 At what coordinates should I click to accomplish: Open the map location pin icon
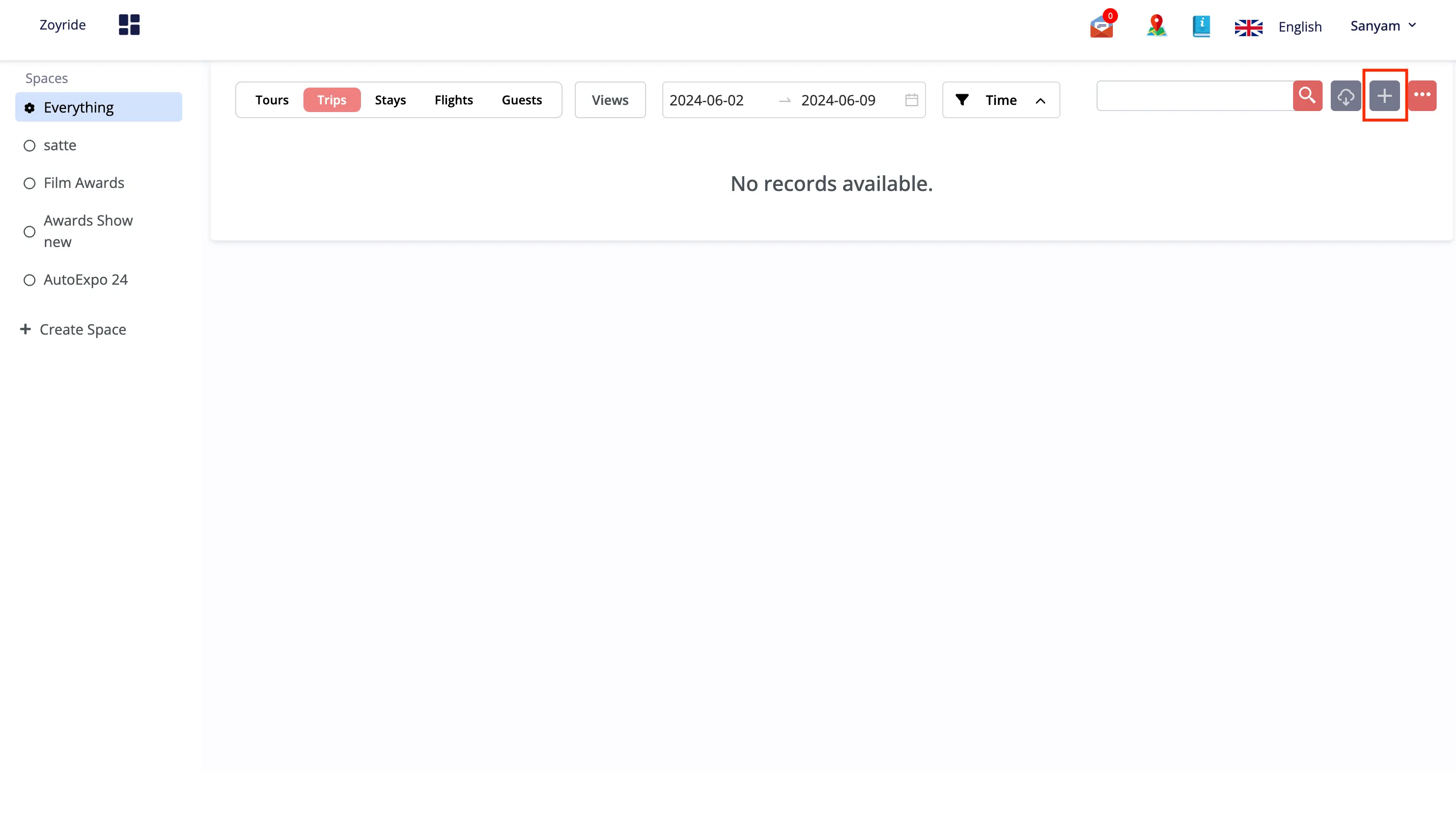[1157, 25]
